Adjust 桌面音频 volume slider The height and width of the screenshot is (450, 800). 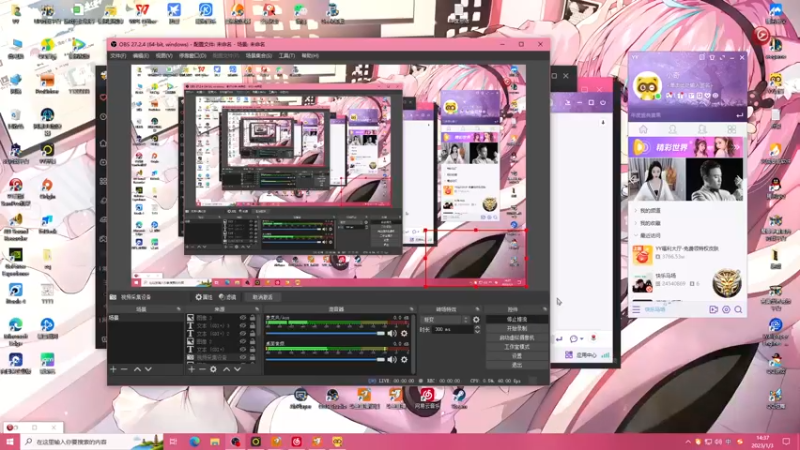coord(325,359)
